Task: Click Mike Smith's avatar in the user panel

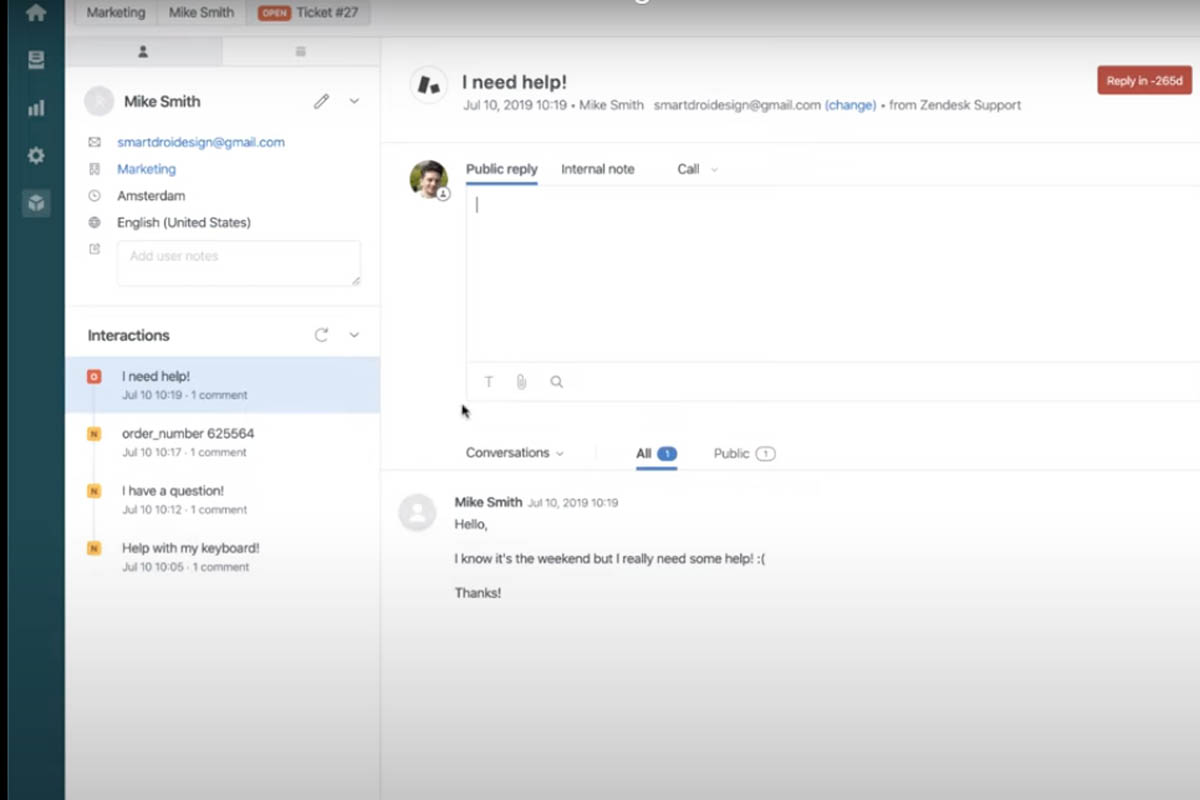Action: [x=99, y=101]
